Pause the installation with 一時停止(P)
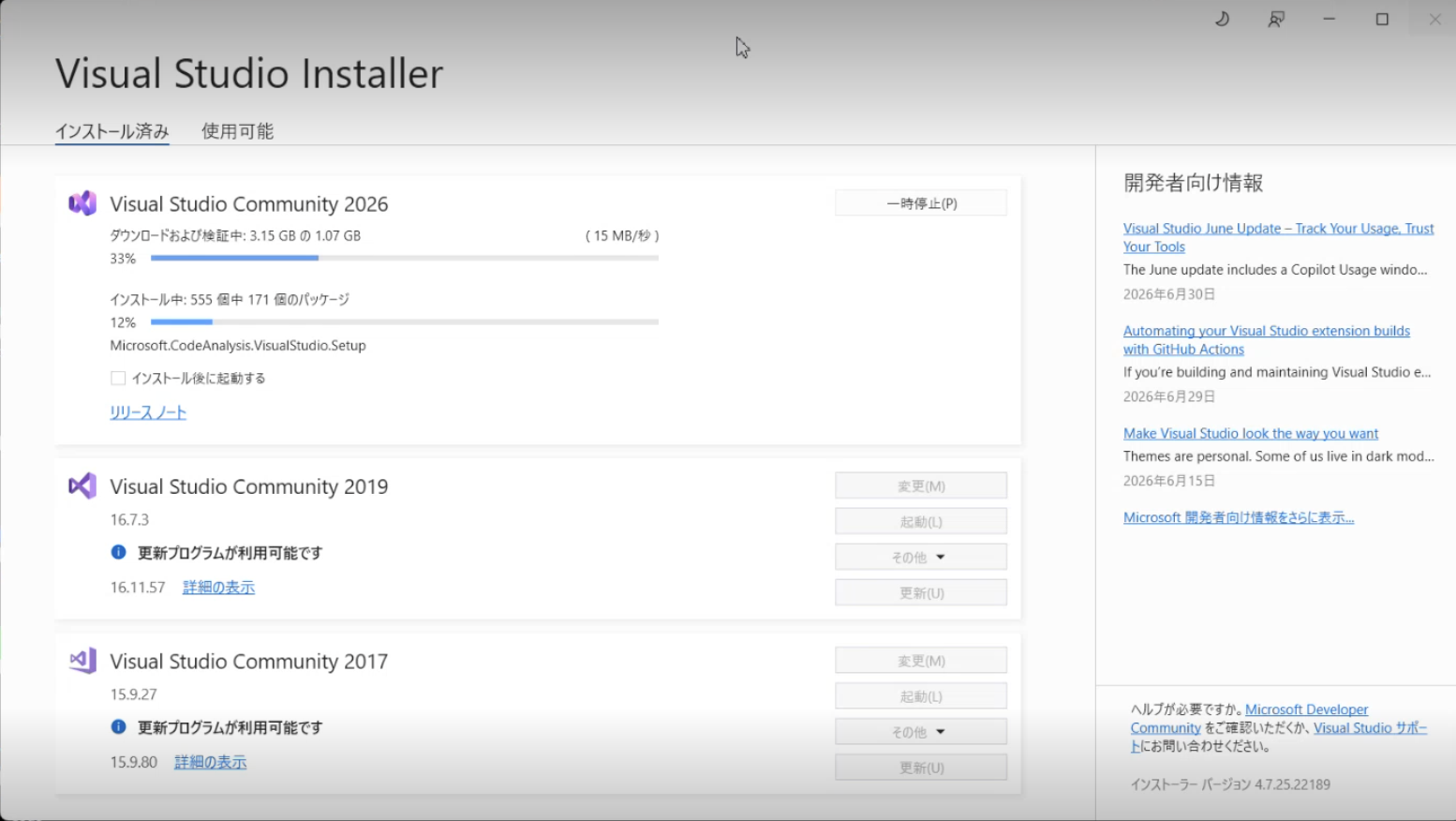The width and height of the screenshot is (1456, 821). [x=921, y=203]
